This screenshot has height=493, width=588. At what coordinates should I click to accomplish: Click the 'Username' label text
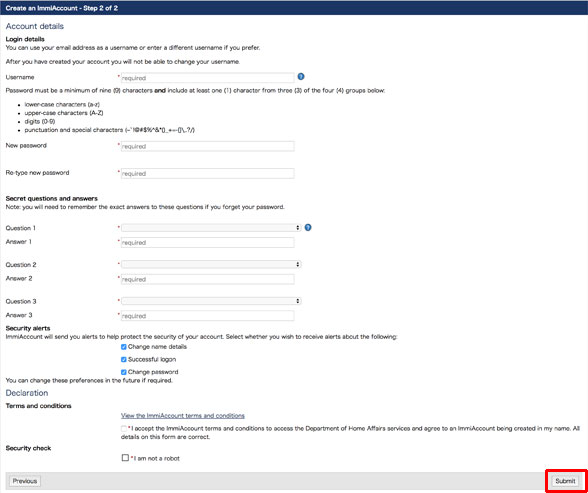[x=20, y=77]
